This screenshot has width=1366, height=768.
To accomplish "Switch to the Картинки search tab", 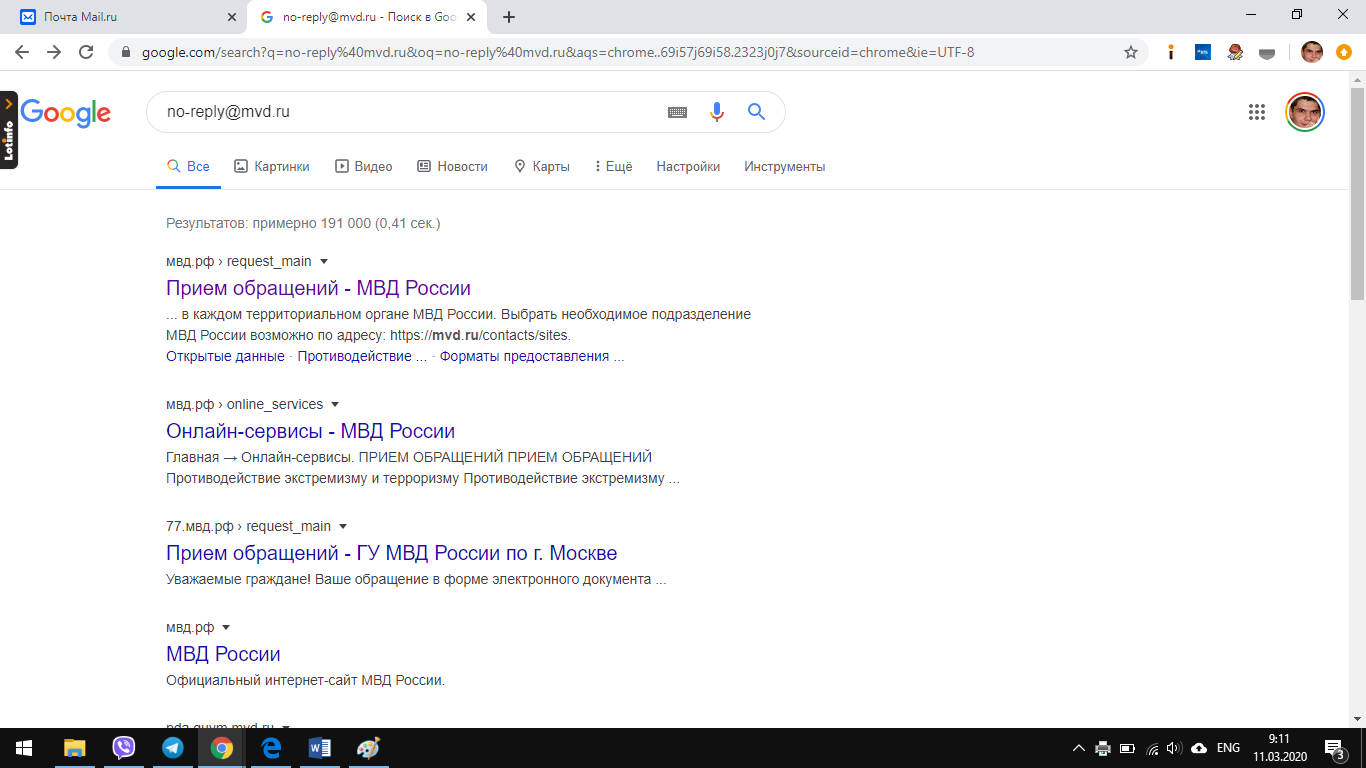I will 271,167.
